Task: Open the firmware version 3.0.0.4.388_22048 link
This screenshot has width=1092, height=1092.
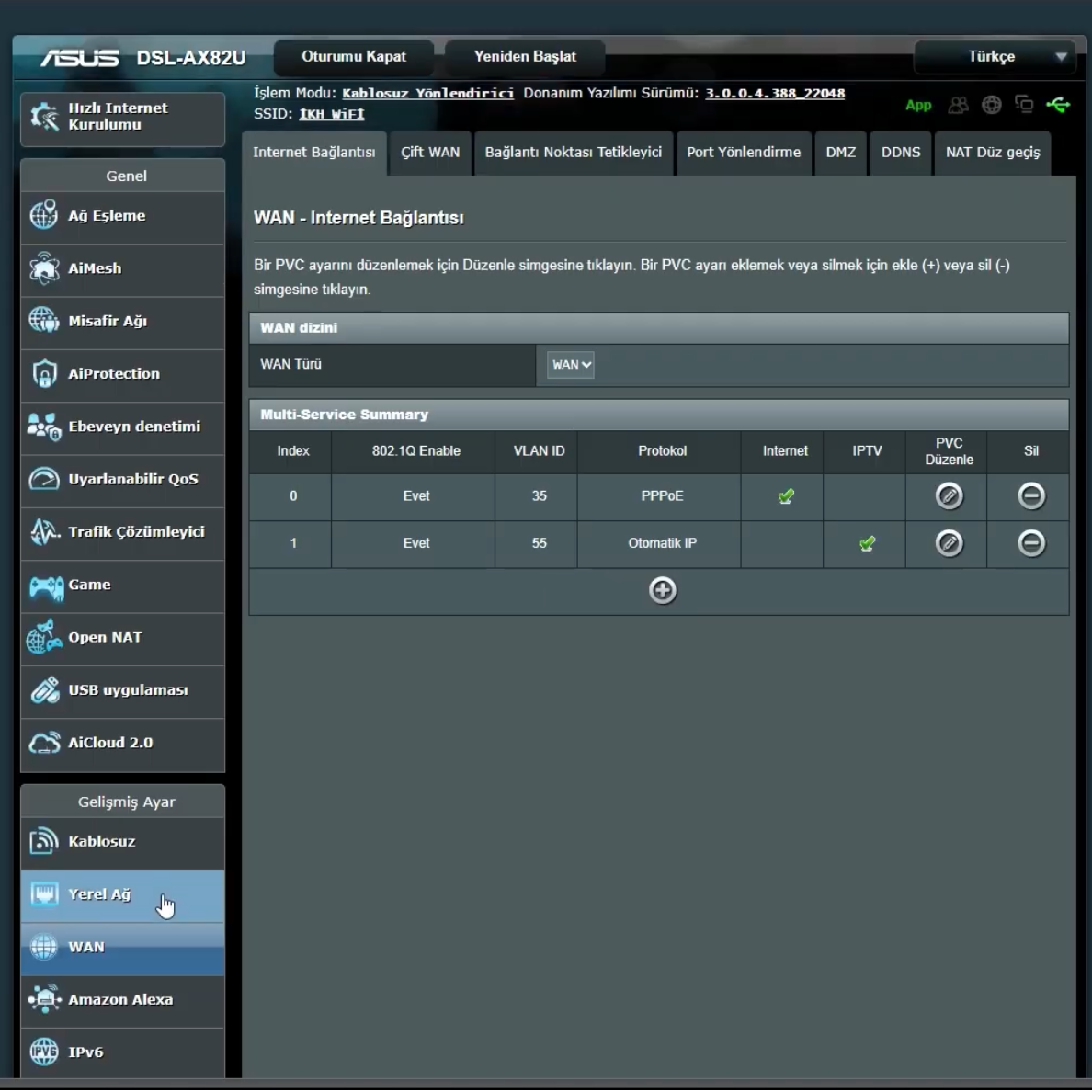Action: (x=774, y=93)
